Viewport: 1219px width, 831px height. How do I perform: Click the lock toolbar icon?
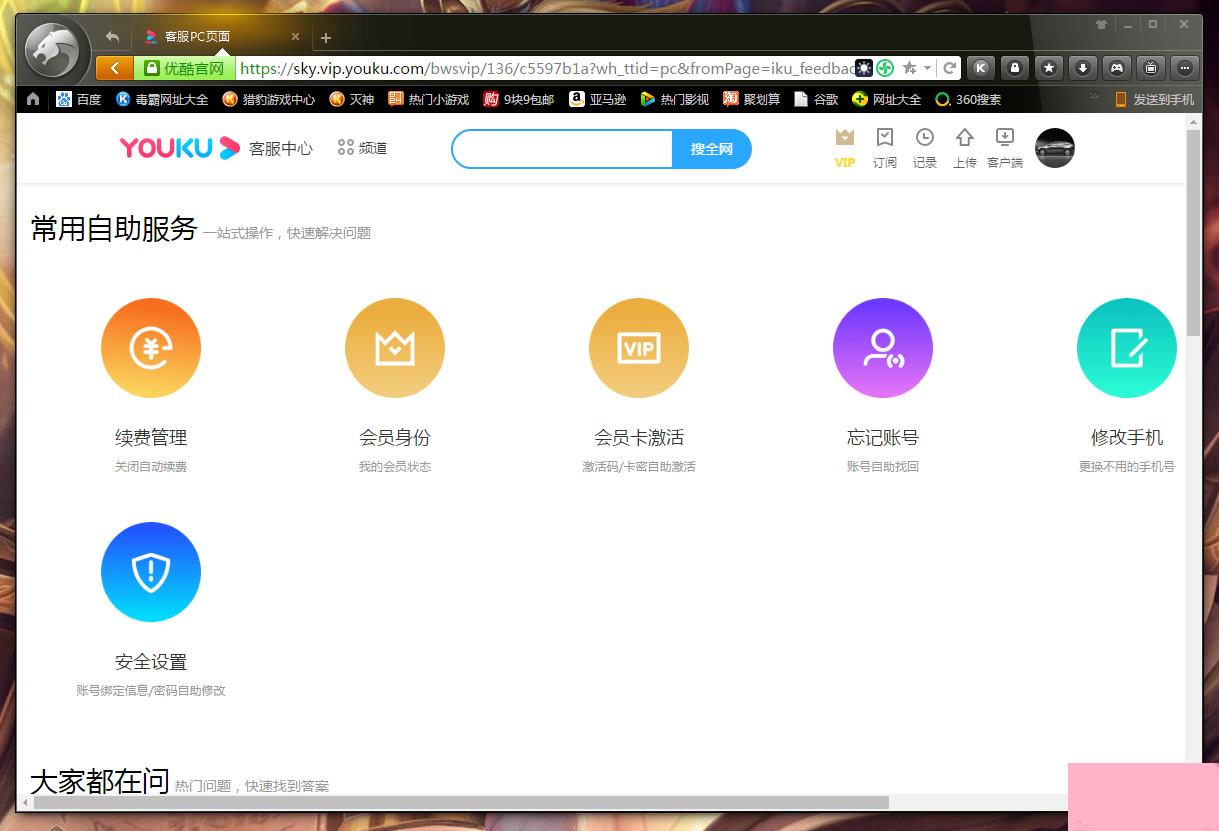click(x=1015, y=68)
